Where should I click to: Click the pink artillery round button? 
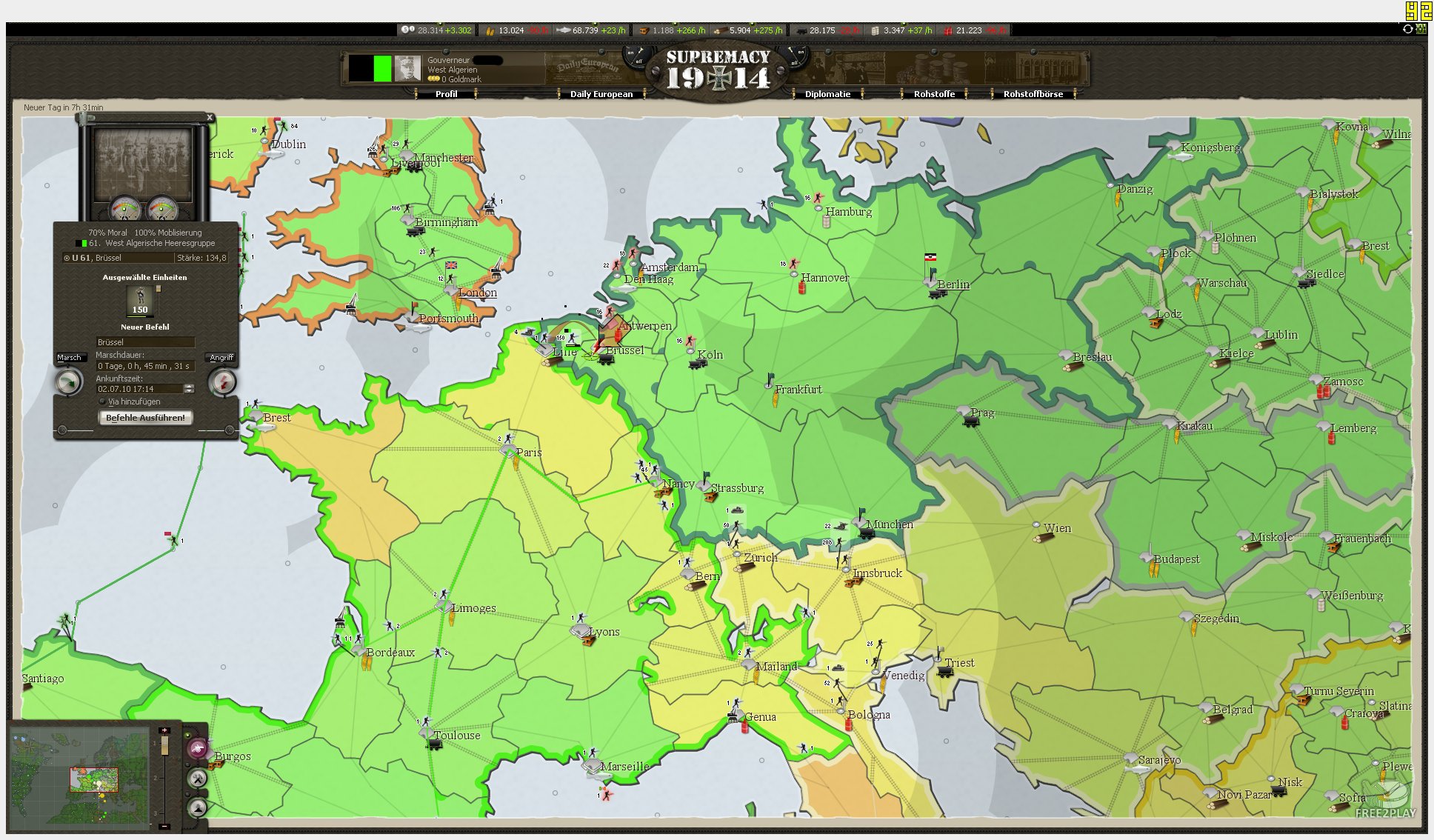click(x=197, y=748)
